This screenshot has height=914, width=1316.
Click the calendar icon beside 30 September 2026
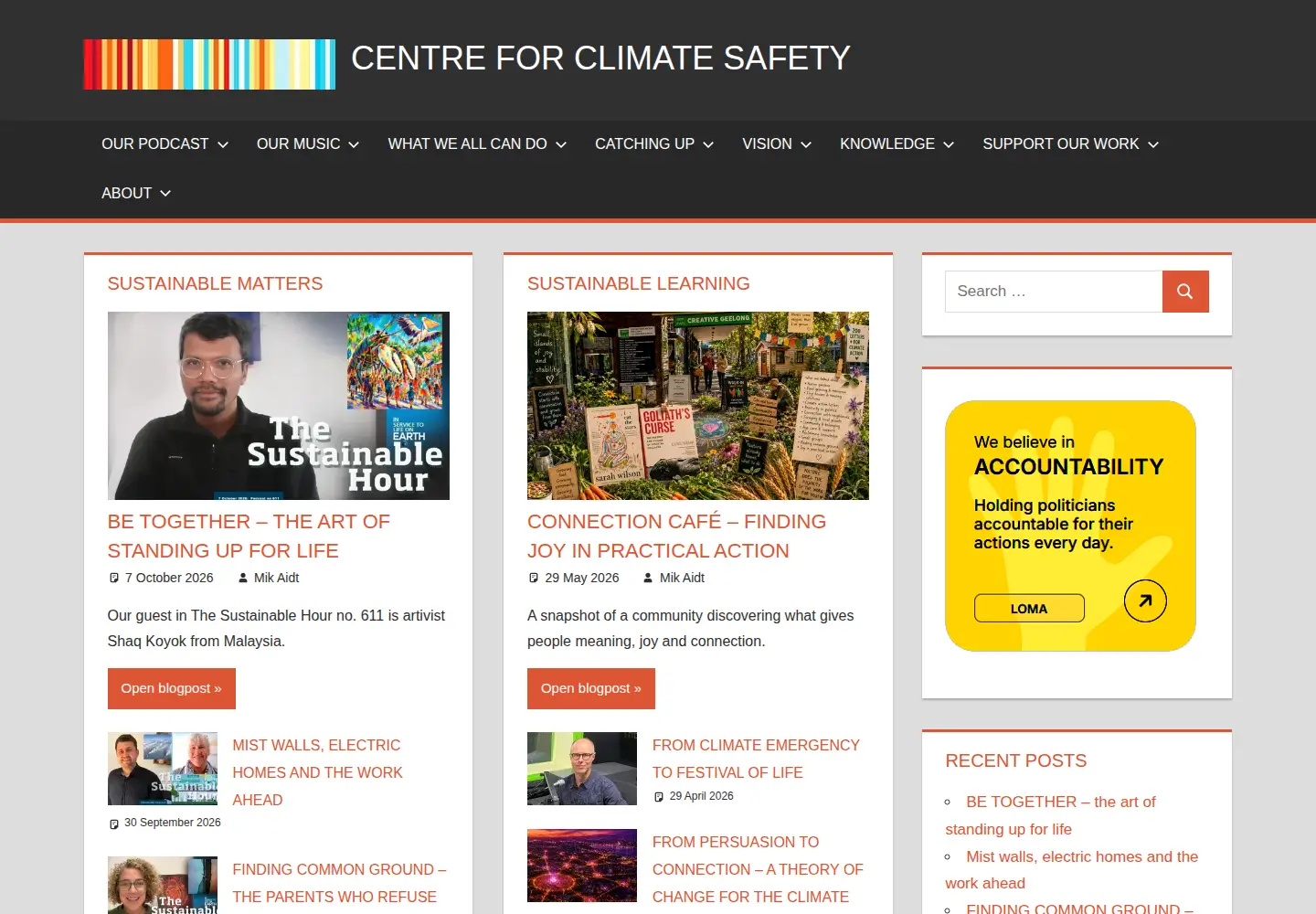tap(114, 824)
